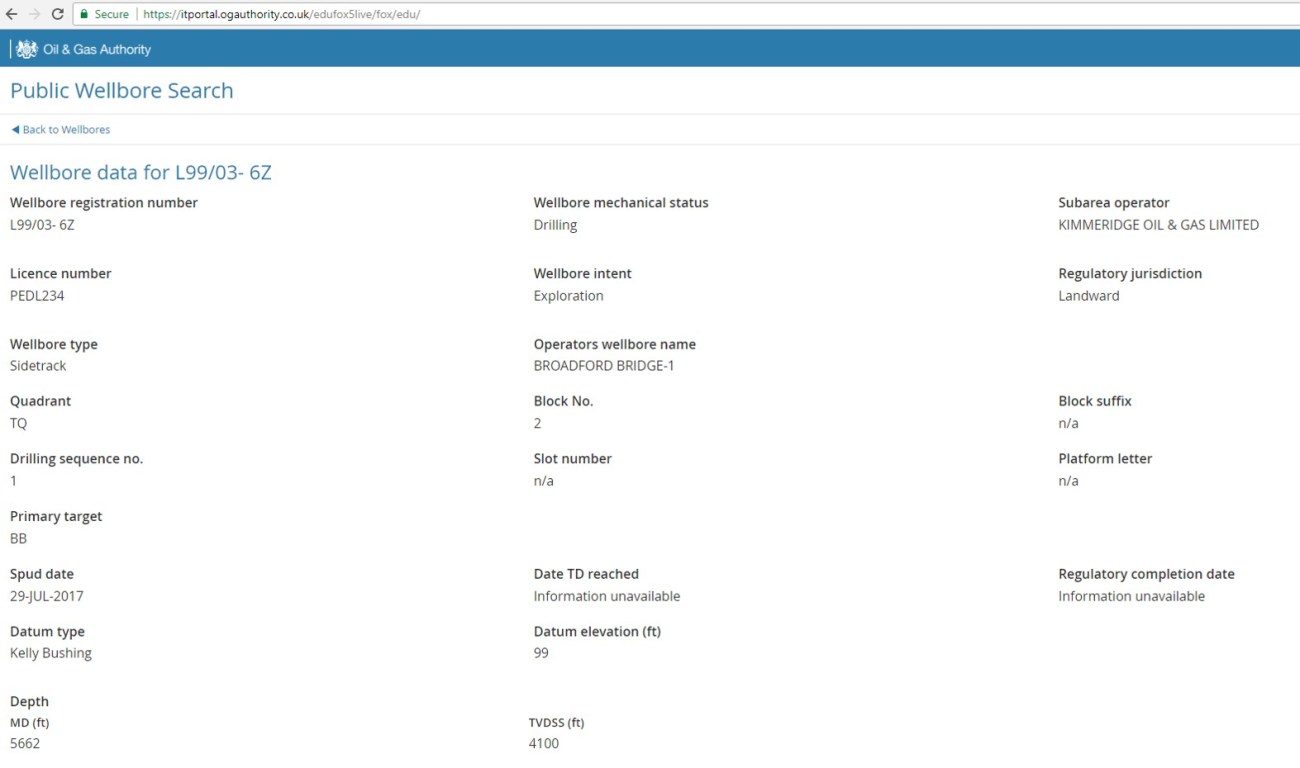Click the browser forward arrow
The image size is (1300, 768).
(x=34, y=14)
